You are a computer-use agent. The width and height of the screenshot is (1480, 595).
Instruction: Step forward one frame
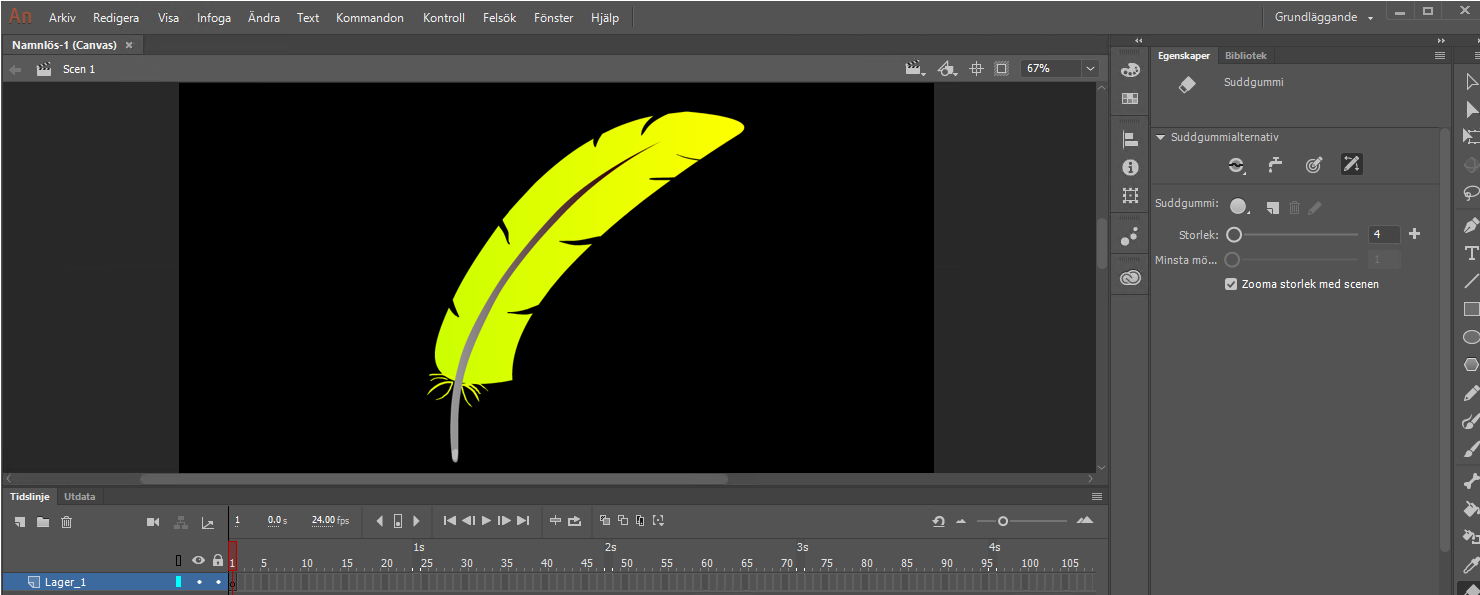tap(504, 521)
